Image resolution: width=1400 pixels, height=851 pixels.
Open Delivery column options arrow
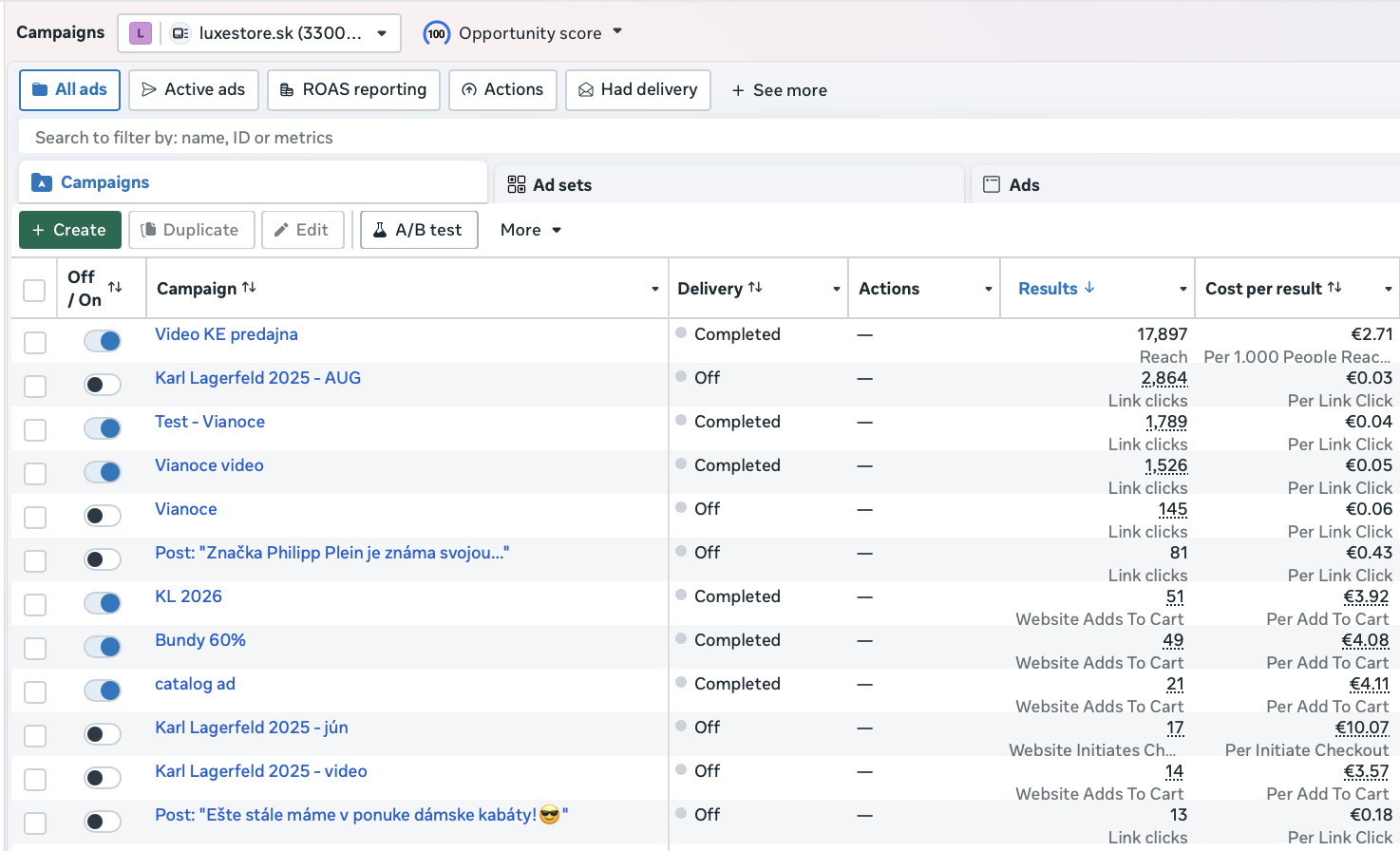tap(837, 289)
